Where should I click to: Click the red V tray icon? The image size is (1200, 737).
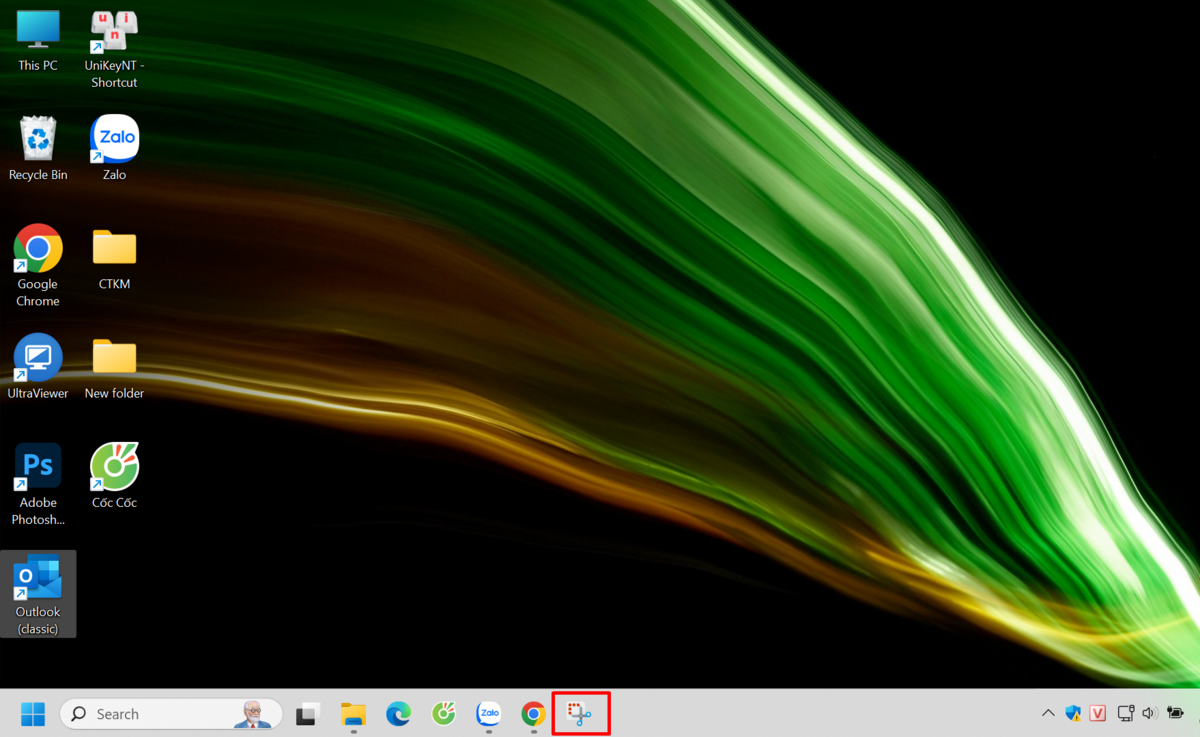pyautogui.click(x=1098, y=714)
